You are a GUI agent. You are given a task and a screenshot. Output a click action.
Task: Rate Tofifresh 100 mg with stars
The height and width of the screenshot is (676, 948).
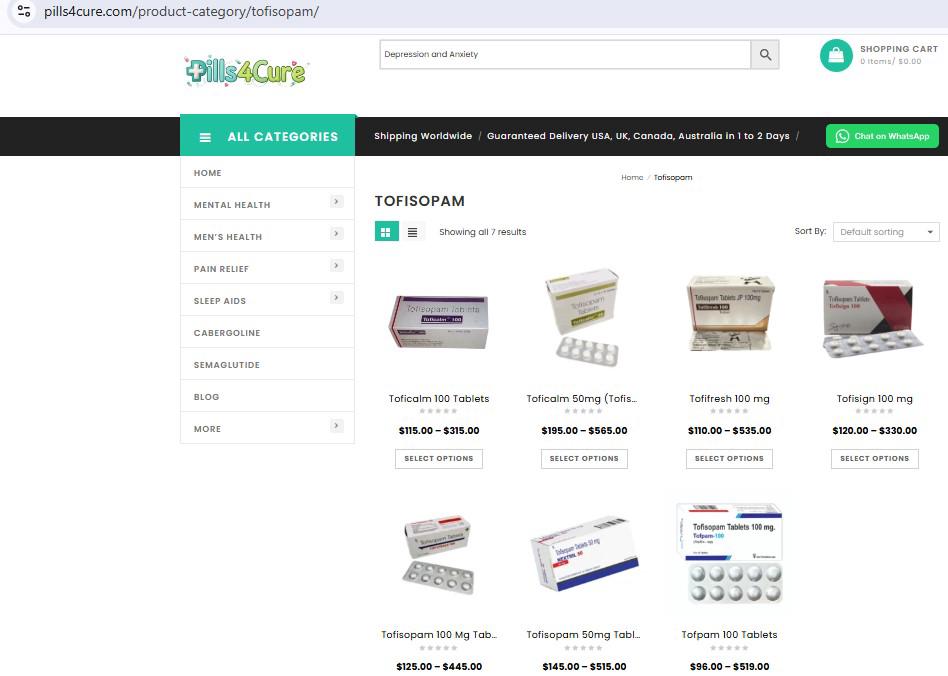click(729, 411)
